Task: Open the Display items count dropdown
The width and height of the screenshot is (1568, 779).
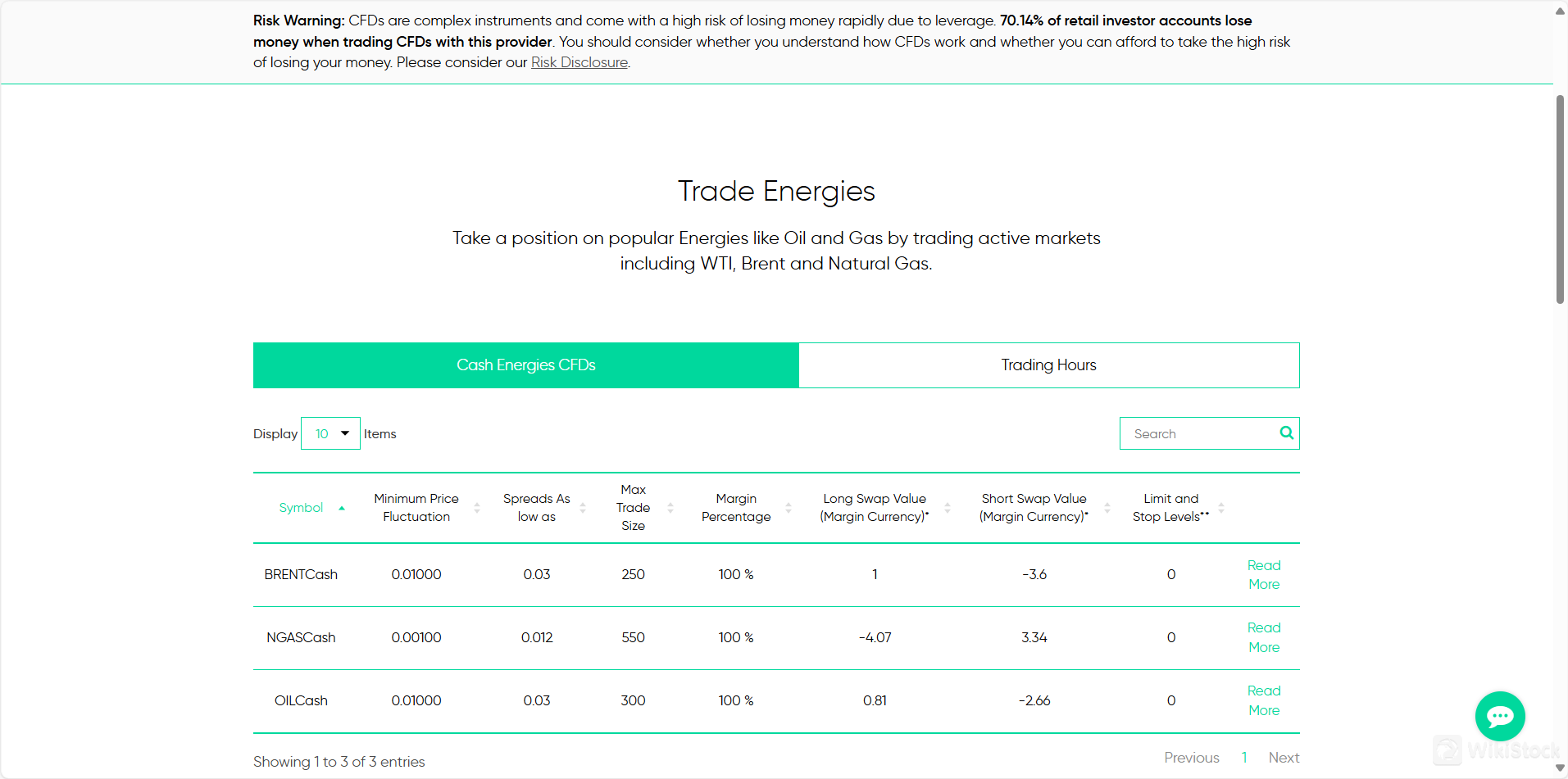Action: click(330, 433)
